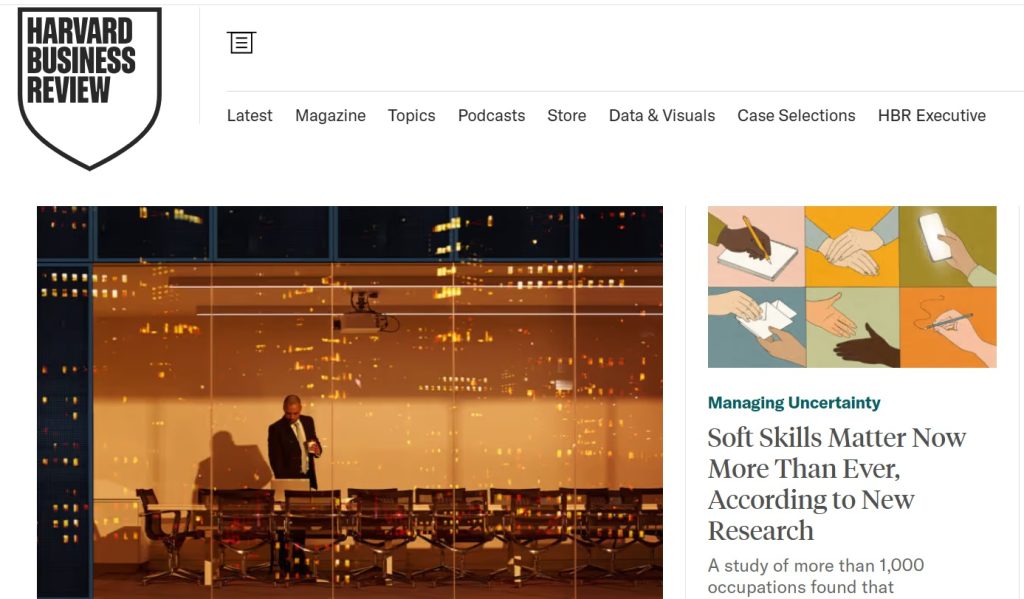Screen dimensions: 1024x599
Task: Open the Podcasts page
Action: pos(491,116)
